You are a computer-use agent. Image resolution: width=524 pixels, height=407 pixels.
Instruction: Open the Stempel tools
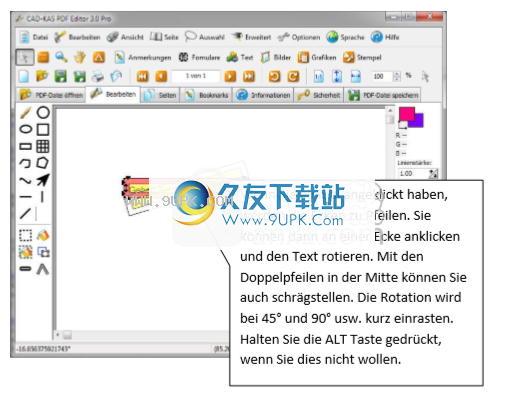(362, 57)
